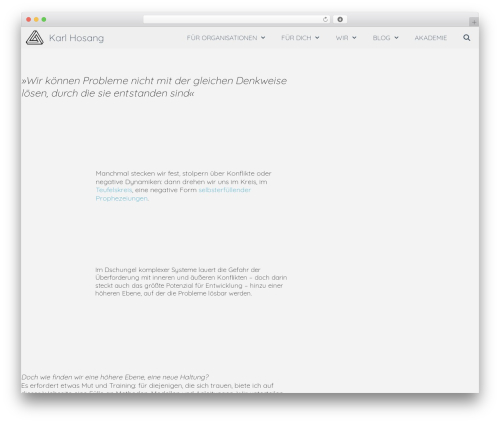Maximize the window with green button

pyautogui.click(x=44, y=19)
